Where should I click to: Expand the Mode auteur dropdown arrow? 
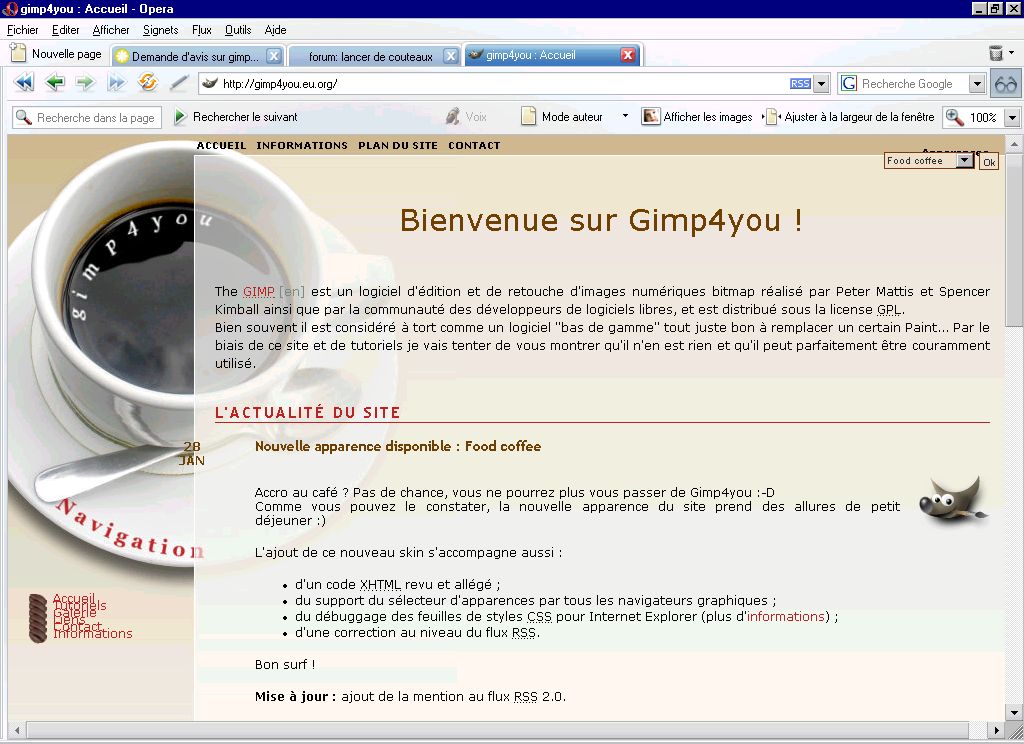(x=625, y=116)
